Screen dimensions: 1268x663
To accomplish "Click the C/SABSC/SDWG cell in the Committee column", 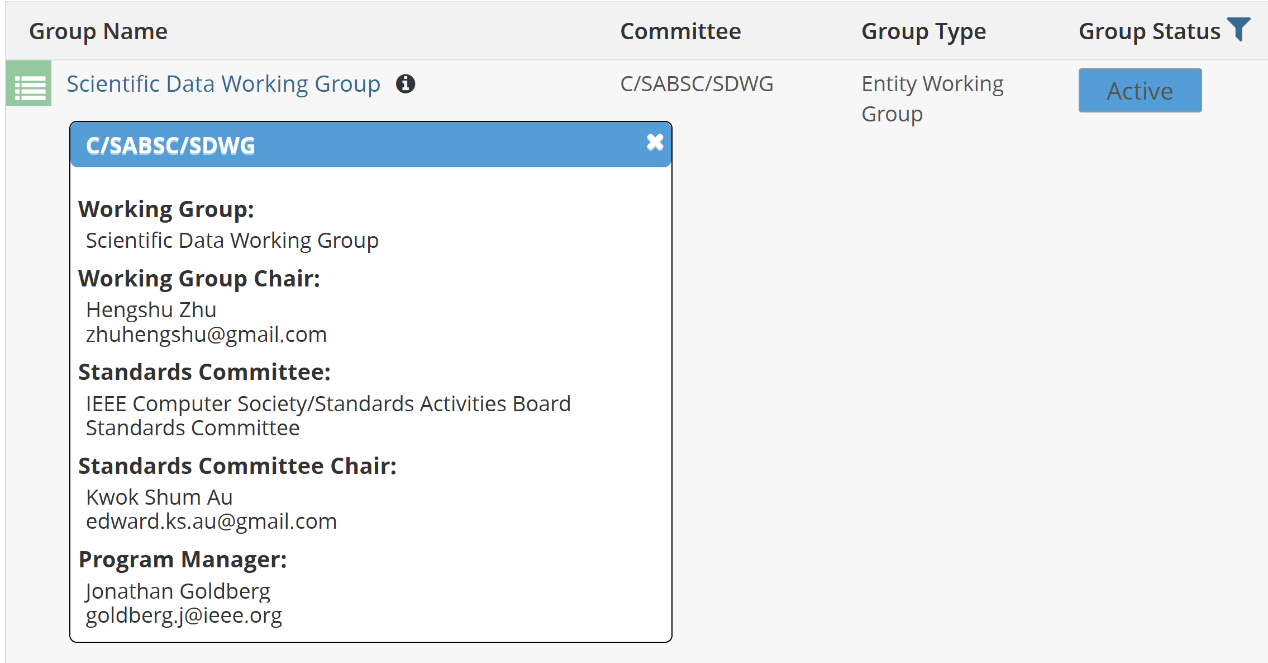I will 696,84.
